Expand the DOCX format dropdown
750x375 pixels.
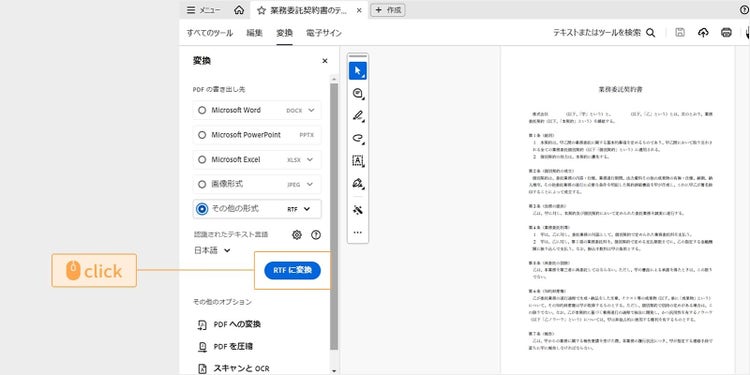pos(311,110)
